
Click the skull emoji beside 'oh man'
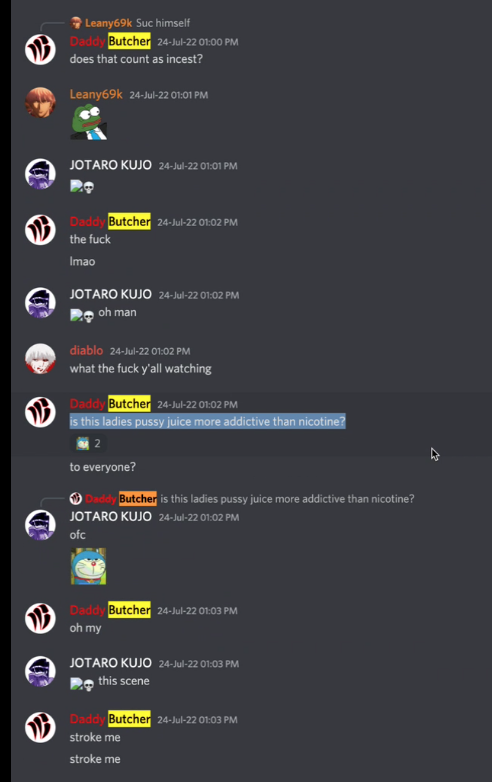tap(89, 316)
